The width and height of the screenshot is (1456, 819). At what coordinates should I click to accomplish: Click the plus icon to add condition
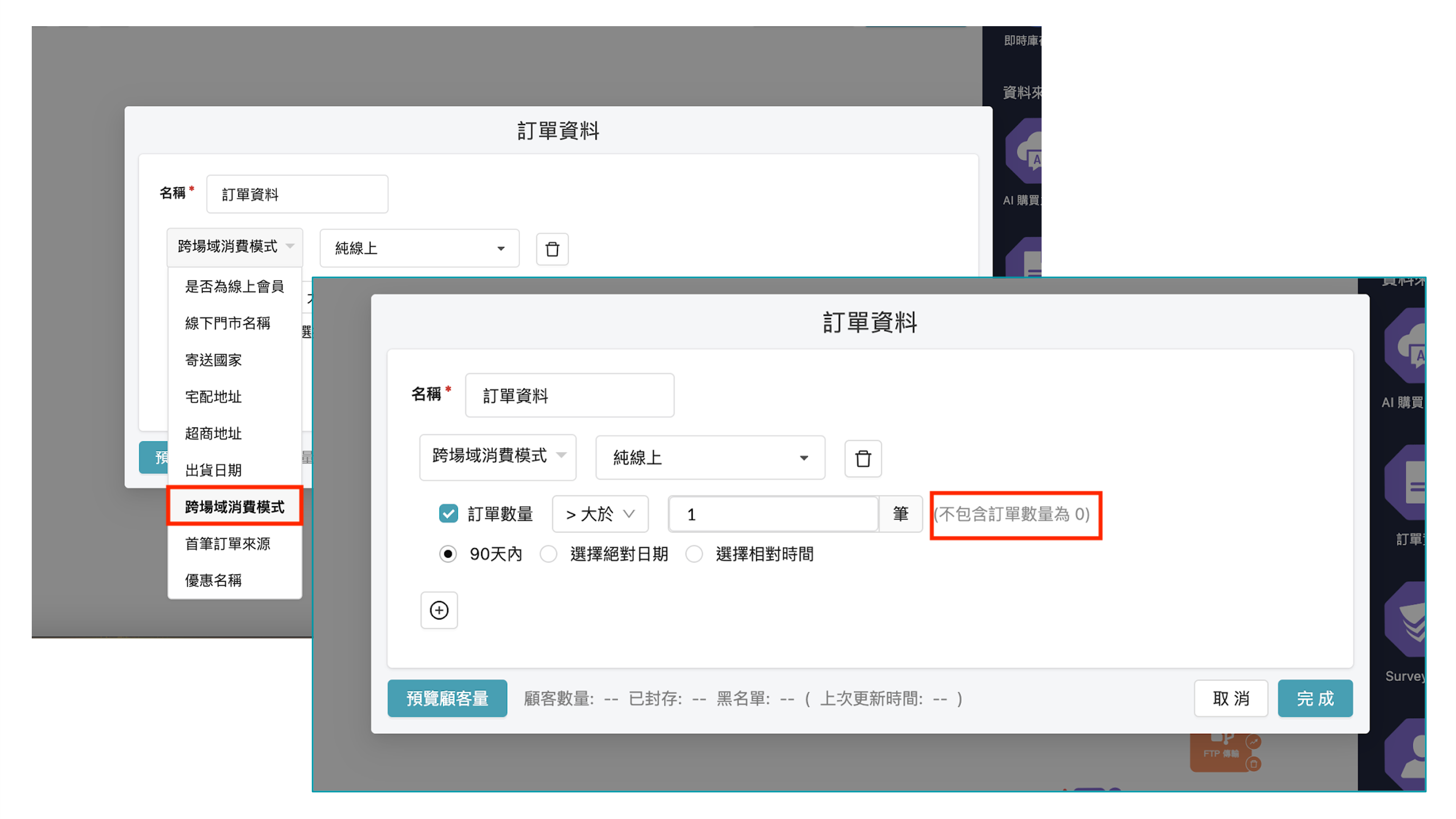pos(439,610)
